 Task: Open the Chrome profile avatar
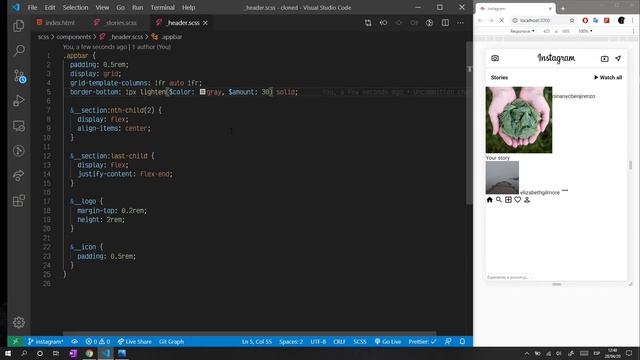[x=621, y=20]
